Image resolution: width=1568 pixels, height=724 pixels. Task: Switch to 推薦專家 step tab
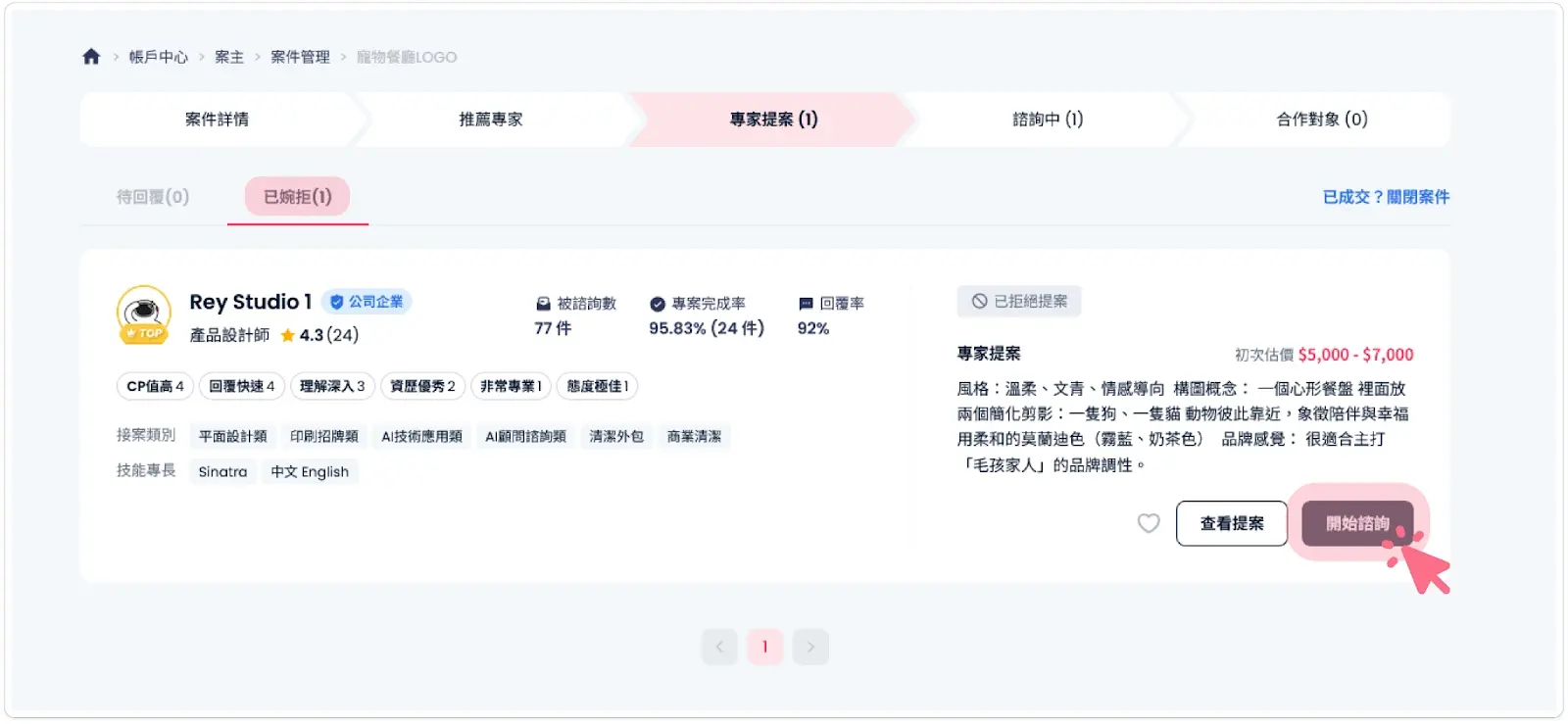pyautogui.click(x=491, y=120)
